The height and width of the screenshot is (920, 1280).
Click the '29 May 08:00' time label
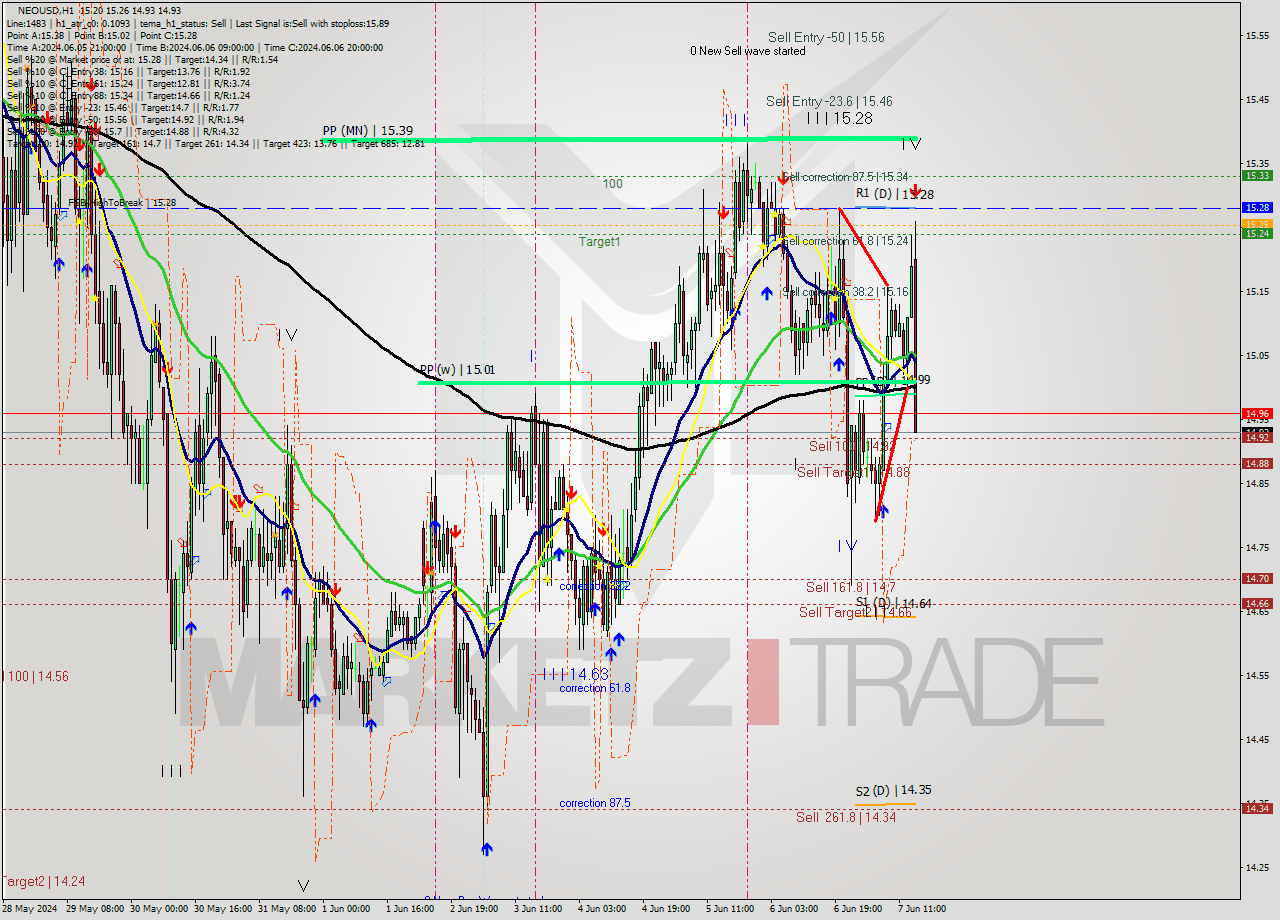93,909
